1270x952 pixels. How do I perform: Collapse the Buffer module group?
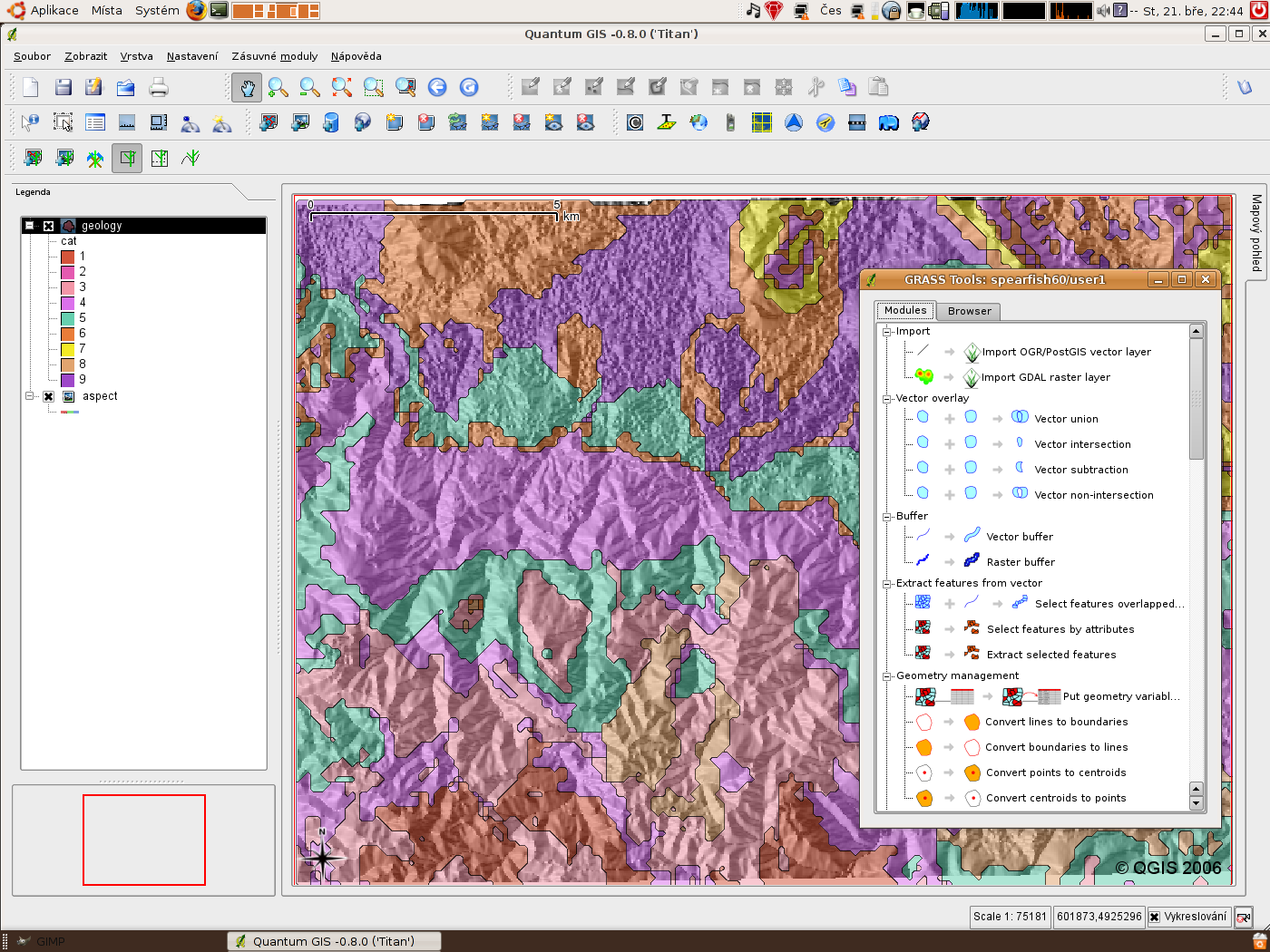[887, 517]
